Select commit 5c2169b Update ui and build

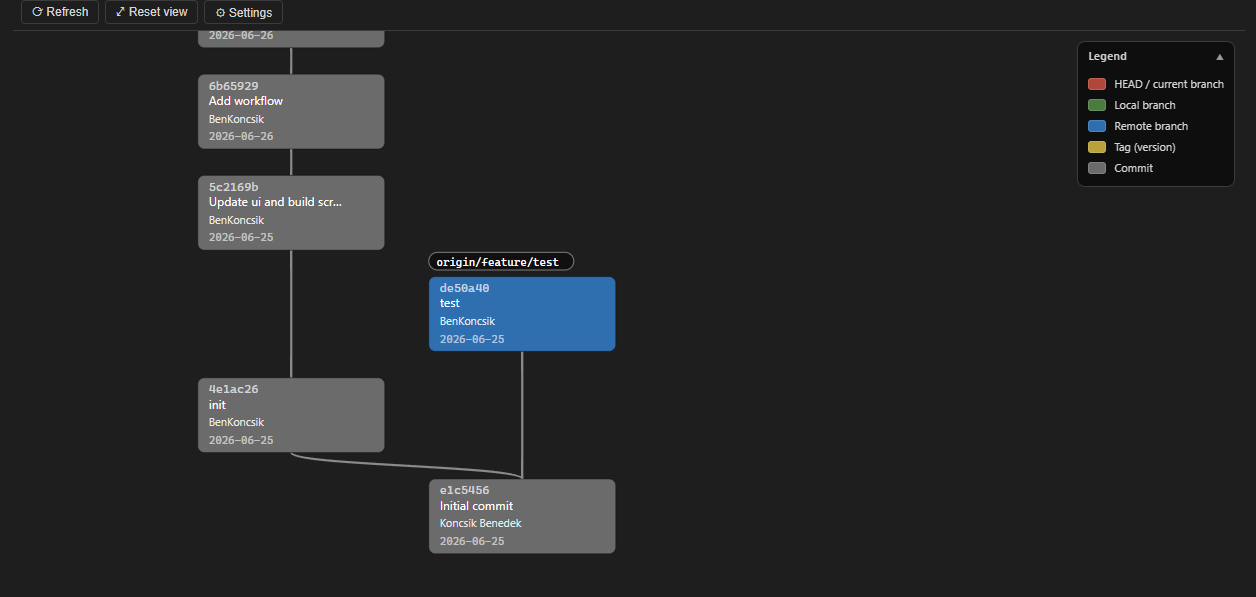coord(291,213)
